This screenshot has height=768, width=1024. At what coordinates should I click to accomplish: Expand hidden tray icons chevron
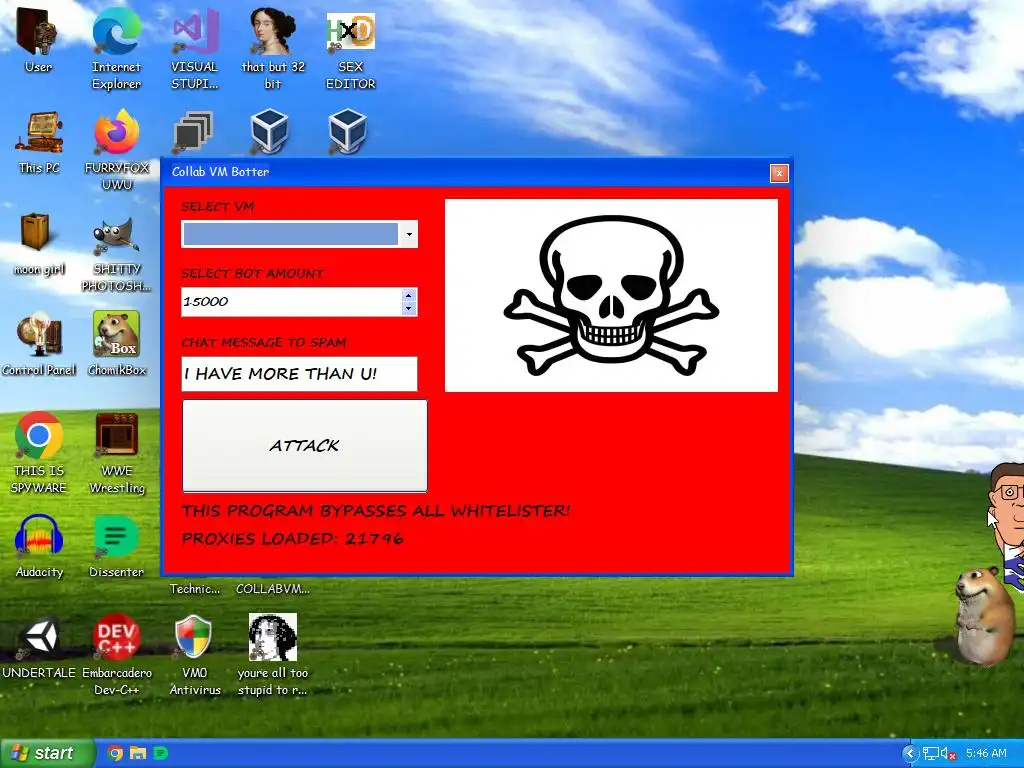tap(910, 754)
